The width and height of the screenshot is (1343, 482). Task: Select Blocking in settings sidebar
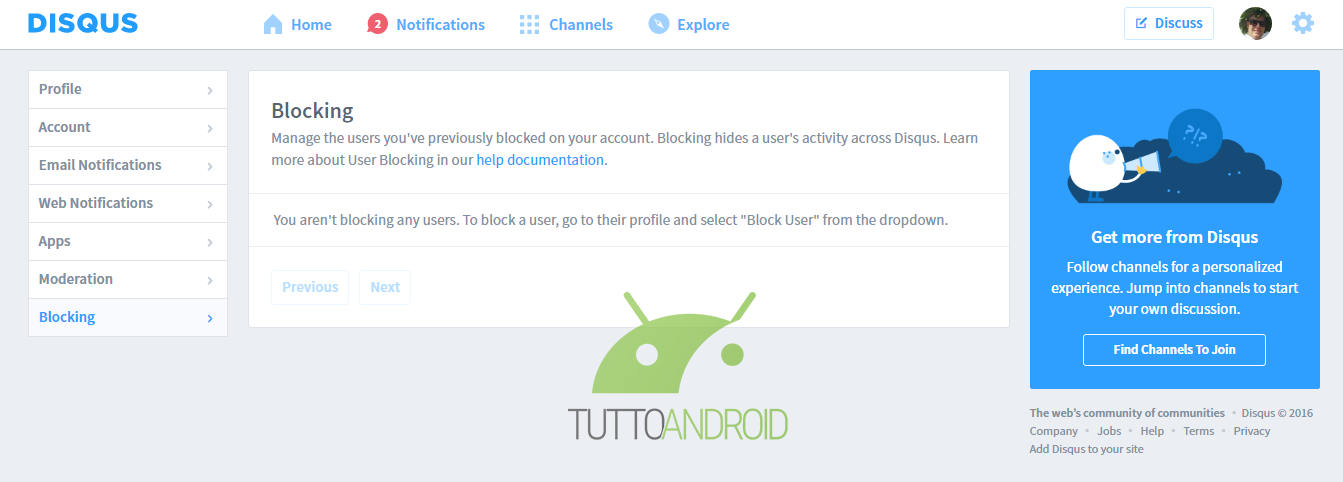coord(128,318)
